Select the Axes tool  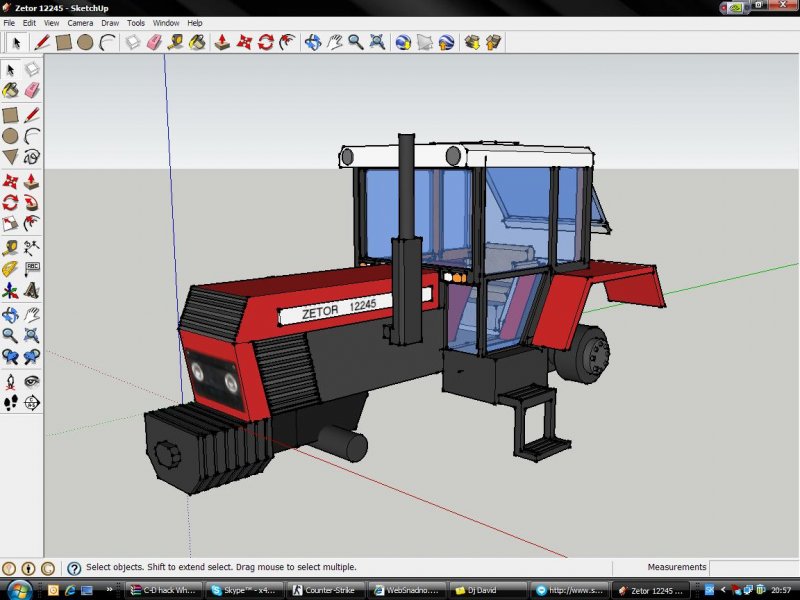(10, 291)
